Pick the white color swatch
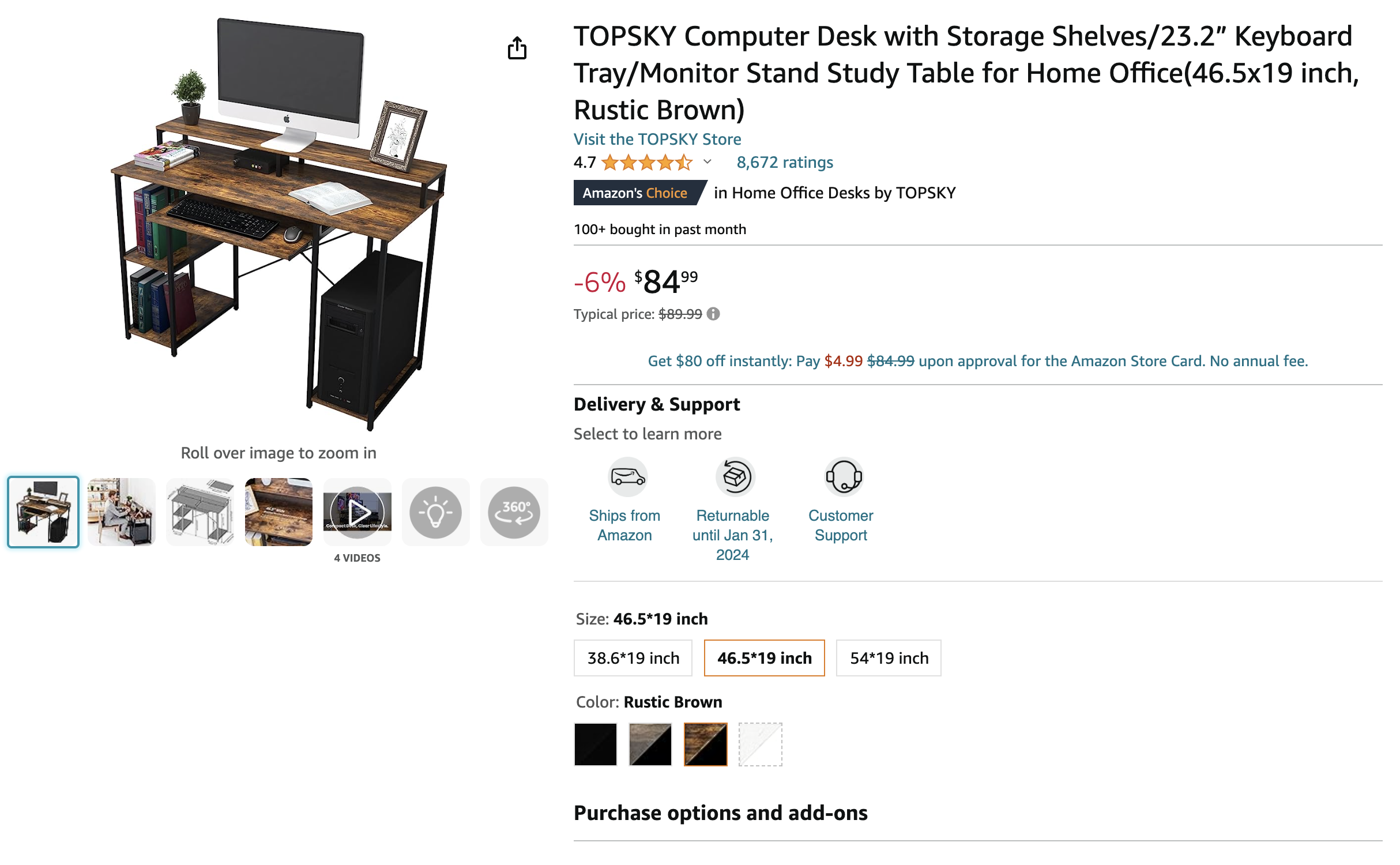This screenshot has width=1400, height=865. pyautogui.click(x=760, y=744)
